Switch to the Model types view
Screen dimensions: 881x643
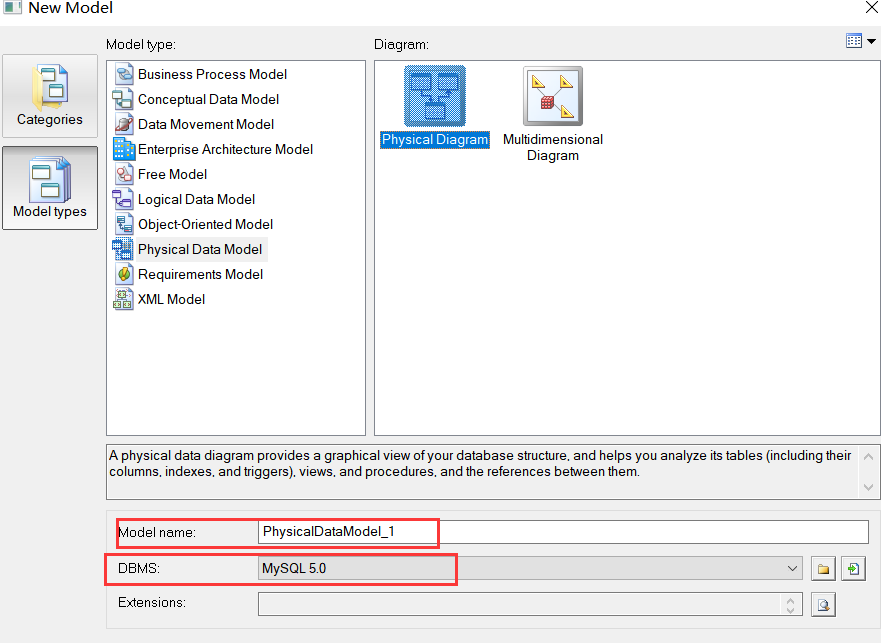49,188
